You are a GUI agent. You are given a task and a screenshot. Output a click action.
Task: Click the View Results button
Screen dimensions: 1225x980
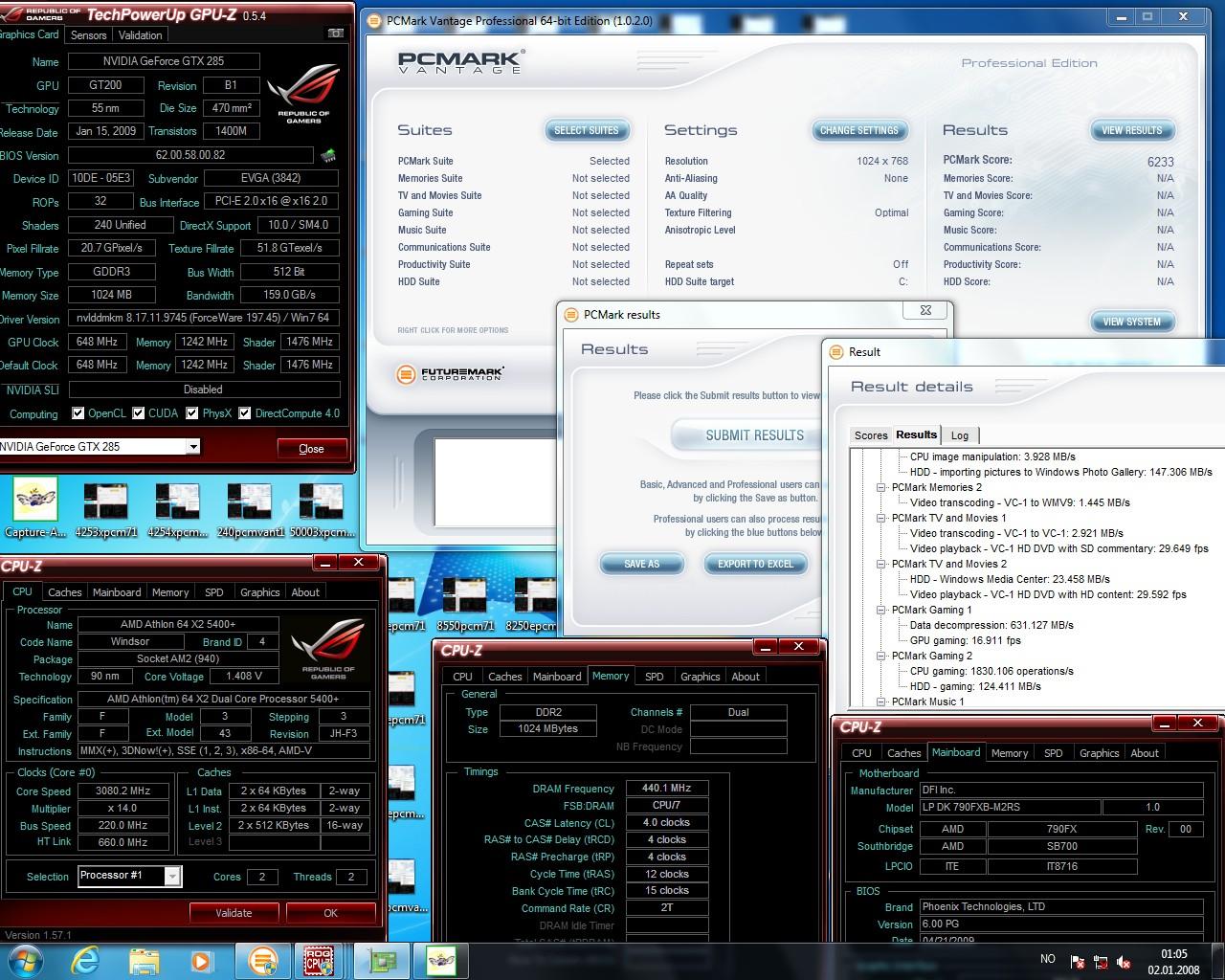pos(1132,130)
